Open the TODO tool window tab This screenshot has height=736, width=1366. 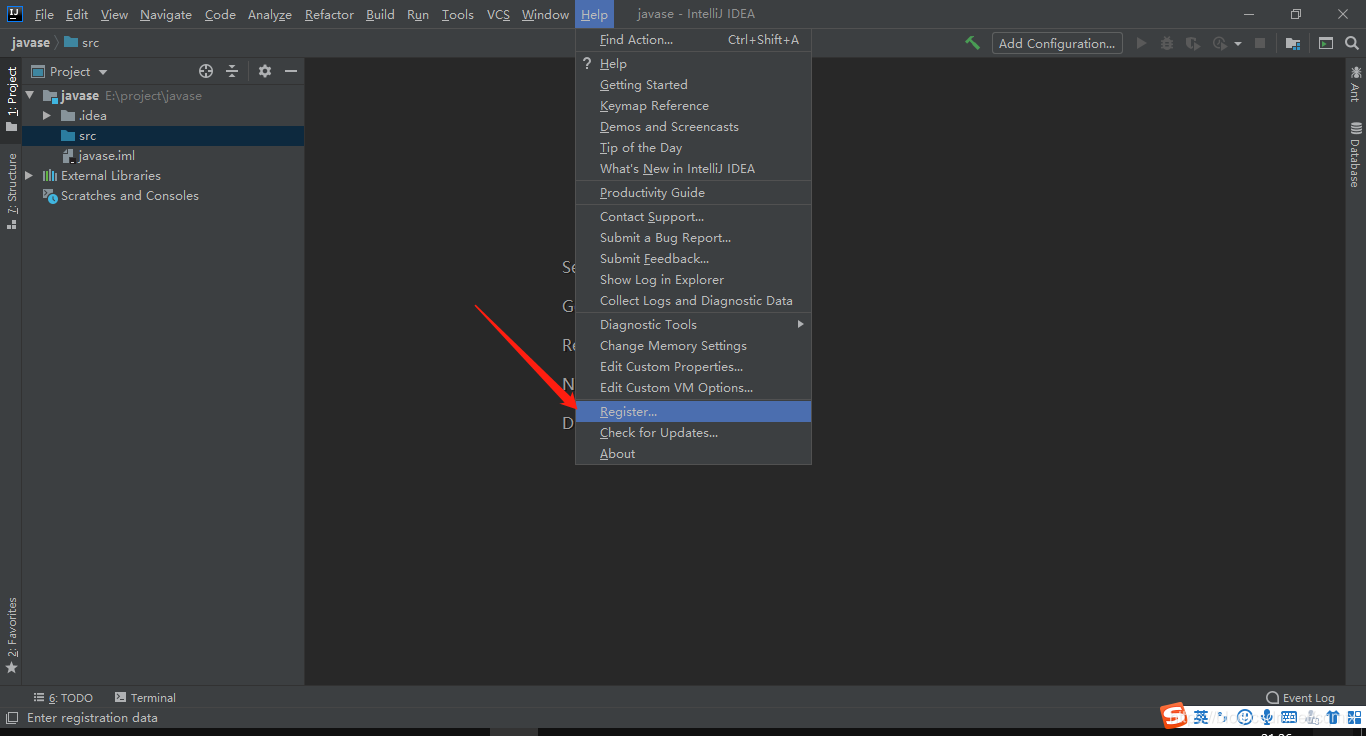[63, 698]
